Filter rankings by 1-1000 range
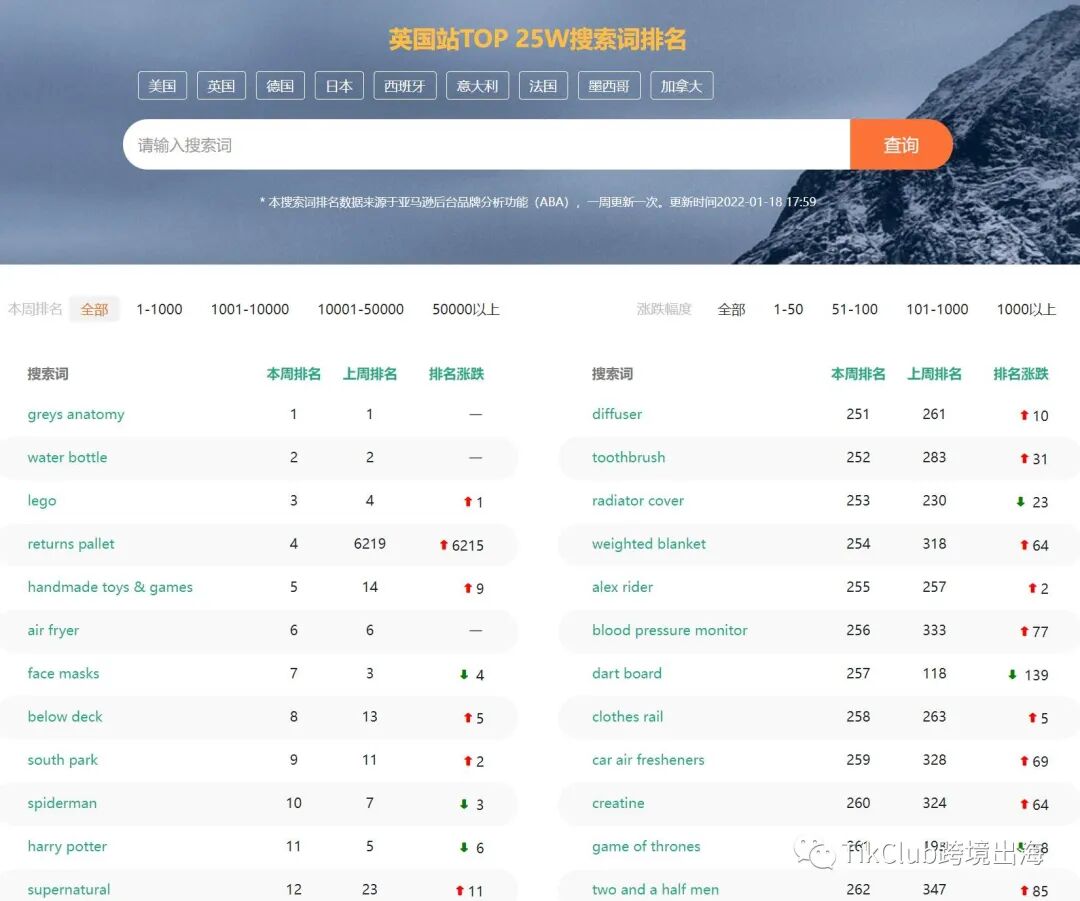Viewport: 1080px width, 901px height. pyautogui.click(x=159, y=309)
